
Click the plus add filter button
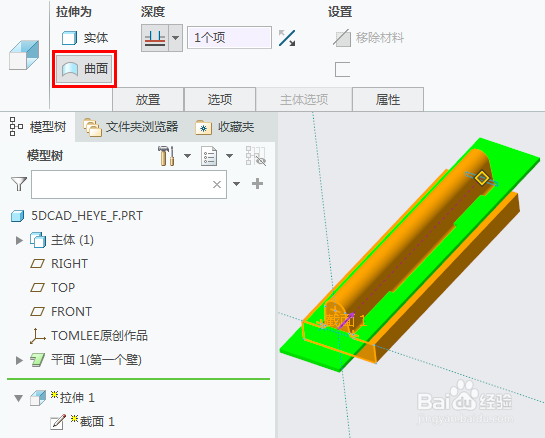click(258, 184)
